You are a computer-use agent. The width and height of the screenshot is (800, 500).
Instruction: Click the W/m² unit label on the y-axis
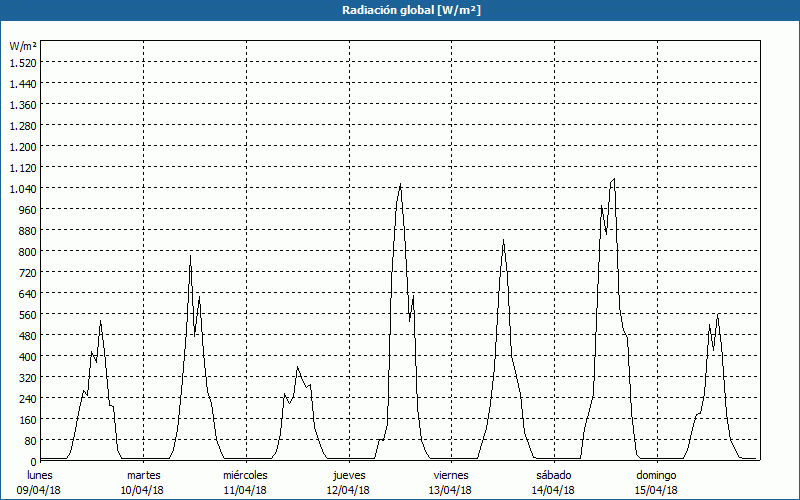(x=23, y=46)
